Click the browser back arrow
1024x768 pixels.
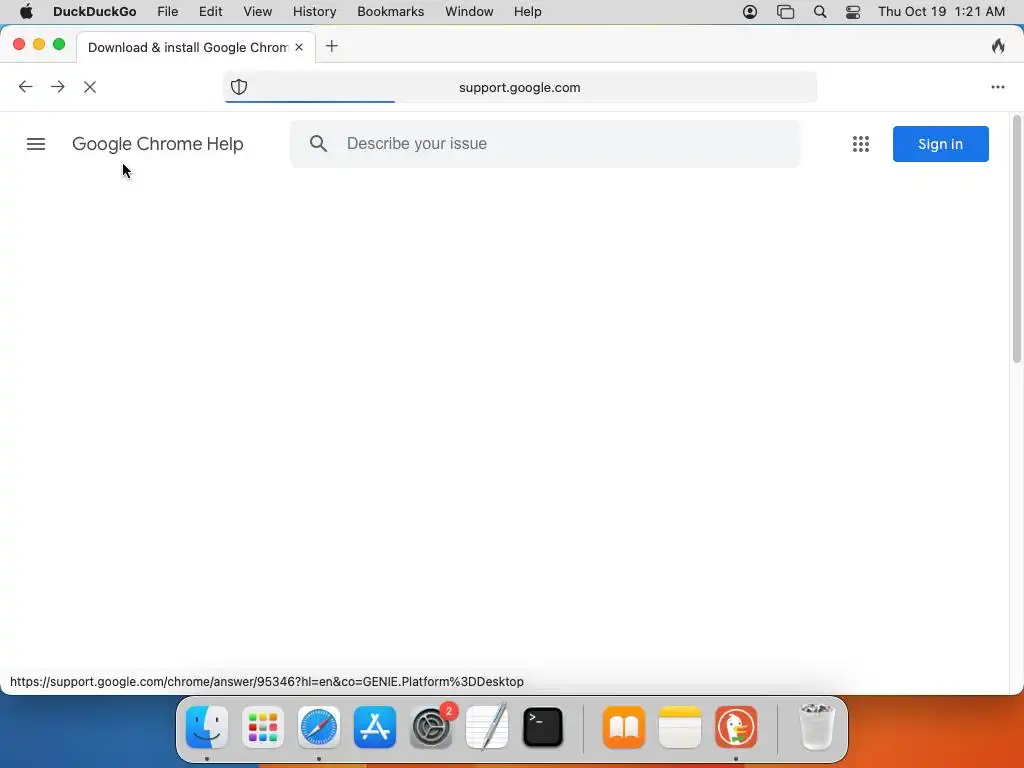tap(25, 87)
